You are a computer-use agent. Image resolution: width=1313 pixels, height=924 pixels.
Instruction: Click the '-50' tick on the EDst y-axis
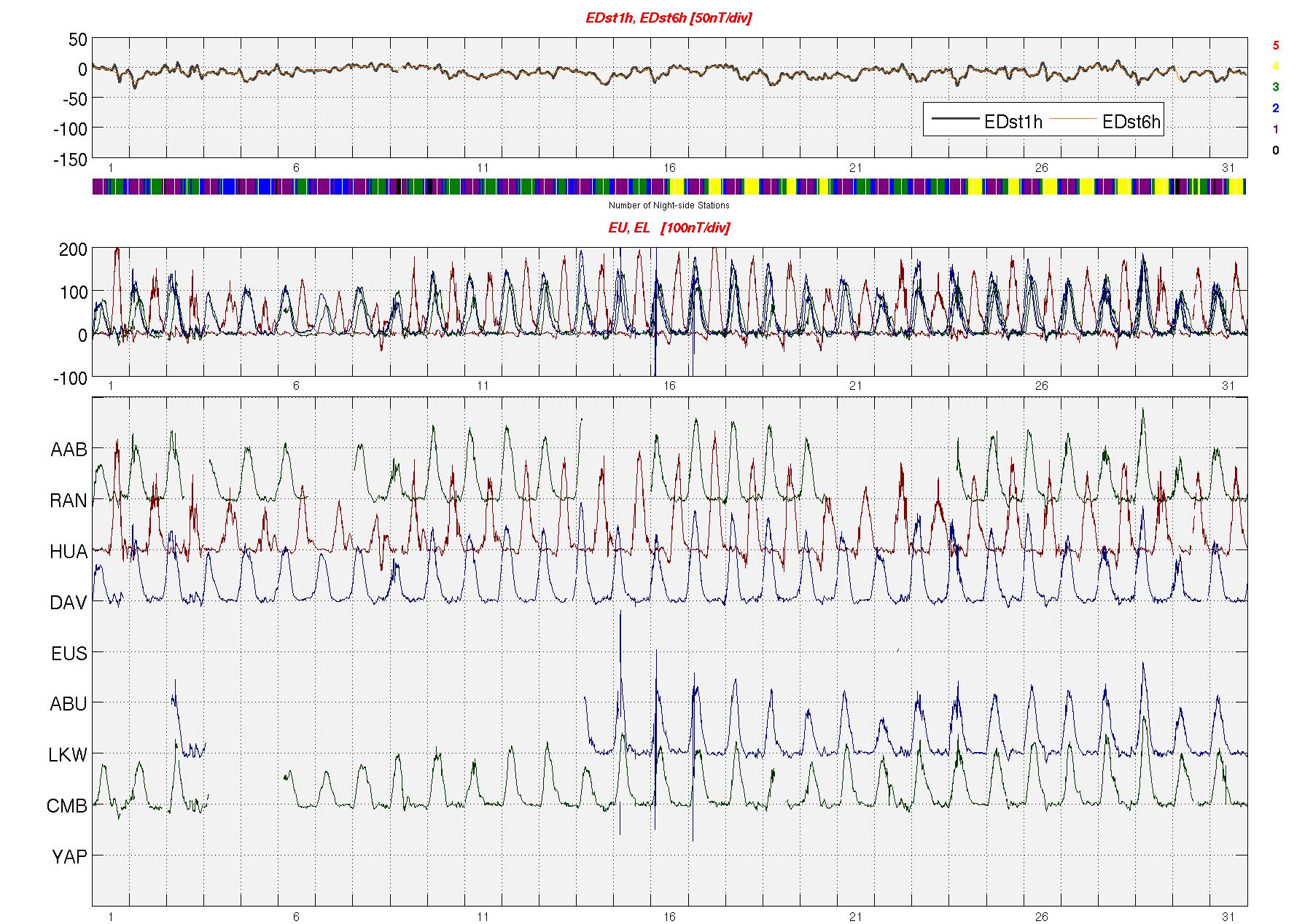[74, 100]
